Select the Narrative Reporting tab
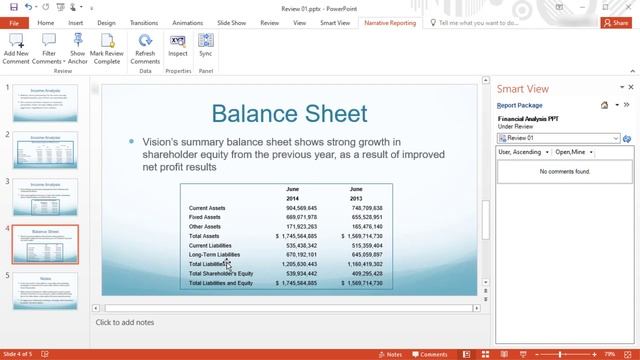This screenshot has height=360, width=640. coord(390,23)
